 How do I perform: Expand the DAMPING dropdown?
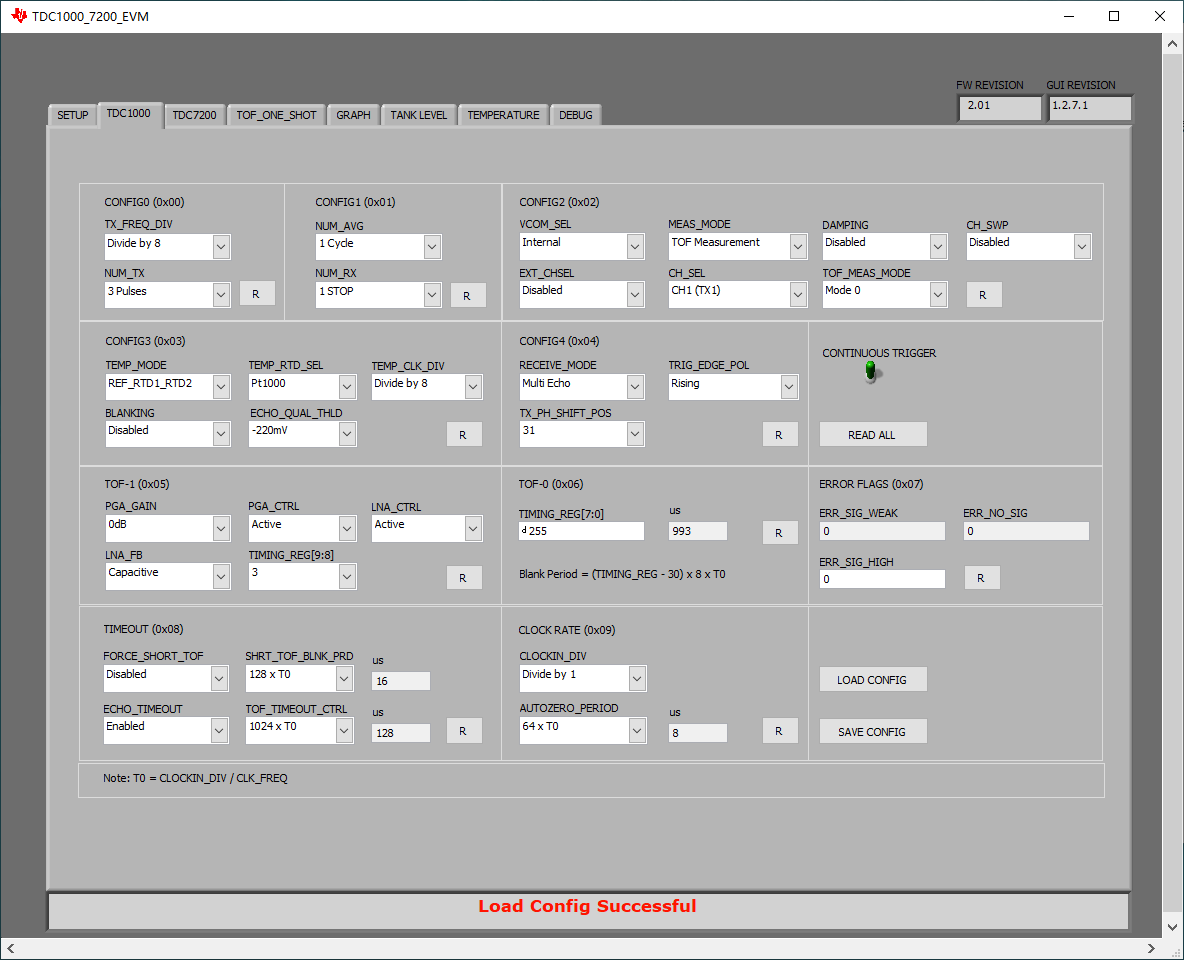885,245
